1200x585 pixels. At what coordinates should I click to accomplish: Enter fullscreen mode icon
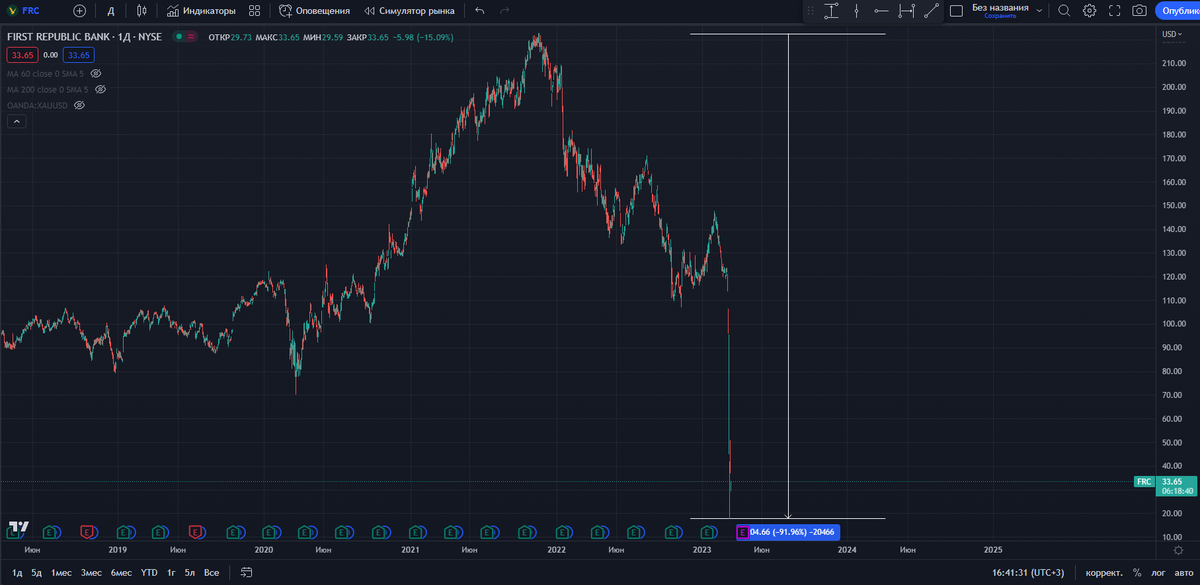click(x=1114, y=11)
